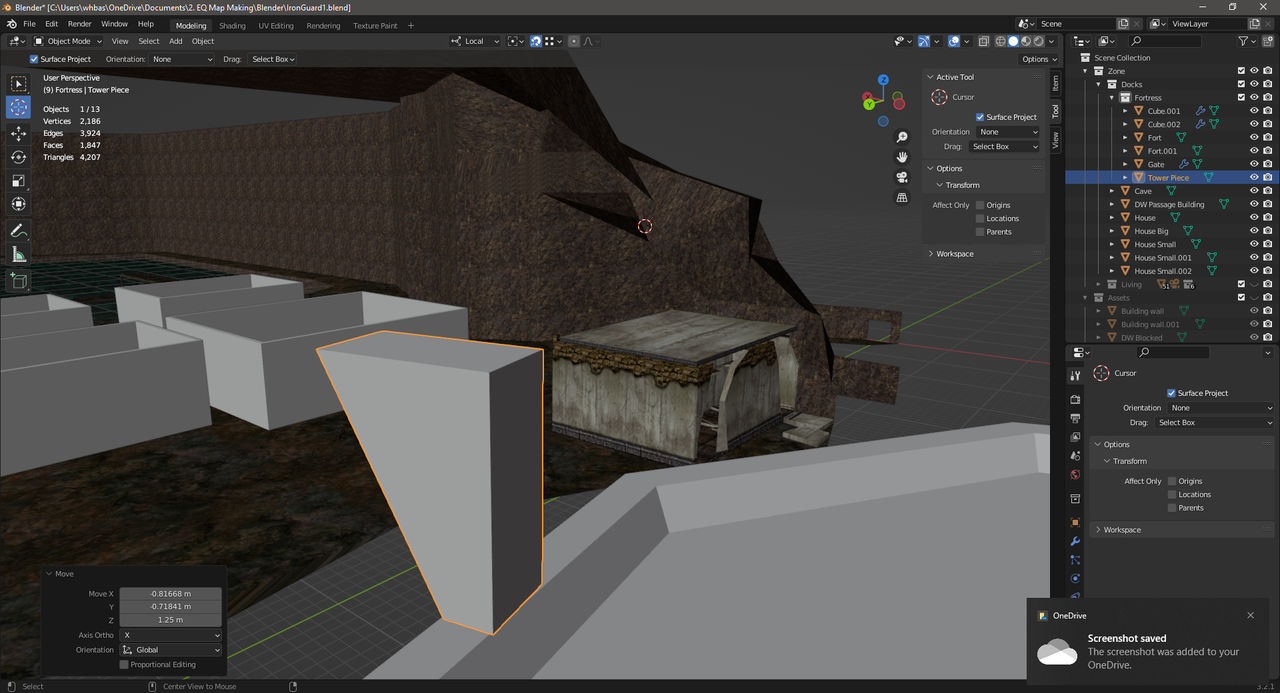
Task: Click the pan view hand icon
Action: [902, 157]
